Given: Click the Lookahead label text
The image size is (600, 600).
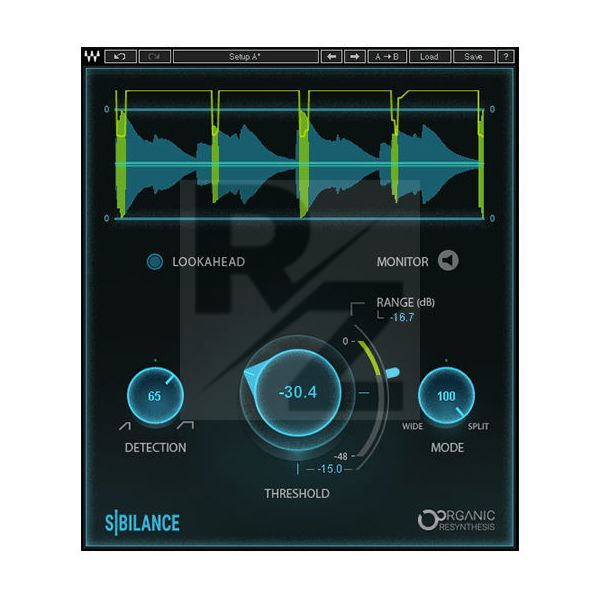Looking at the screenshot, I should coord(209,262).
